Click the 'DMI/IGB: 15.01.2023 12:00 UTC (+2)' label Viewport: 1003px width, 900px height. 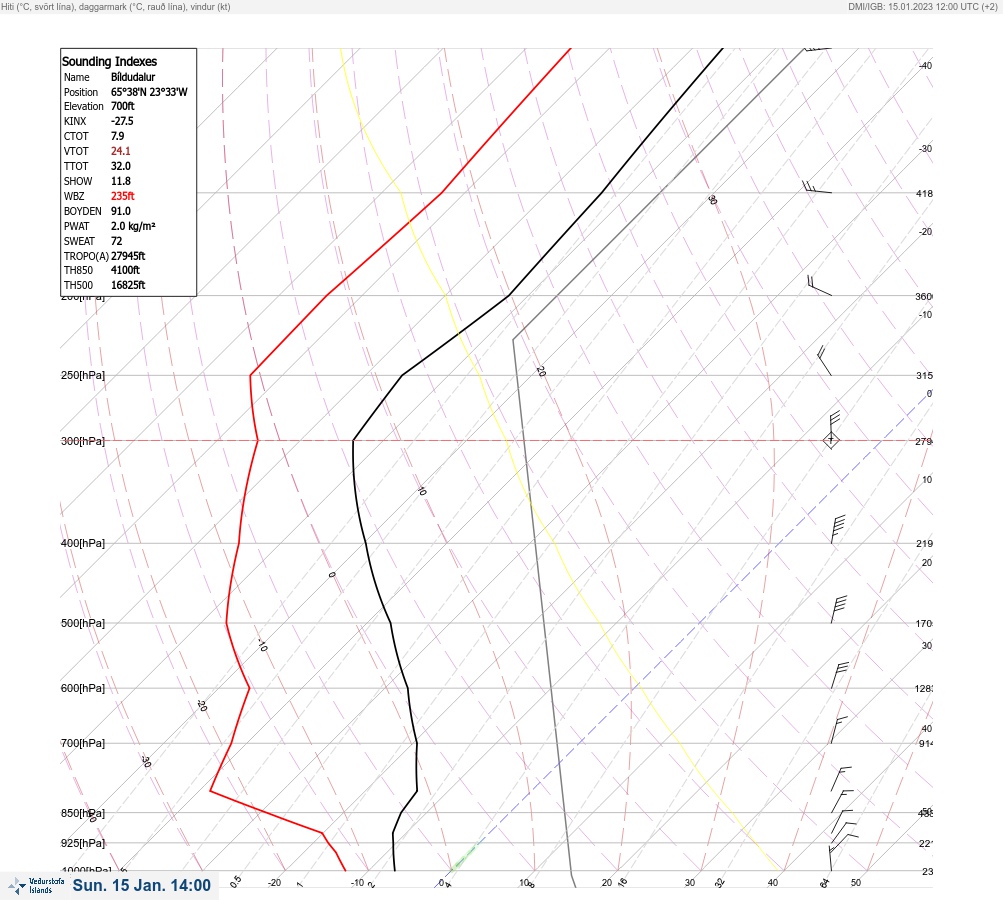[923, 6]
